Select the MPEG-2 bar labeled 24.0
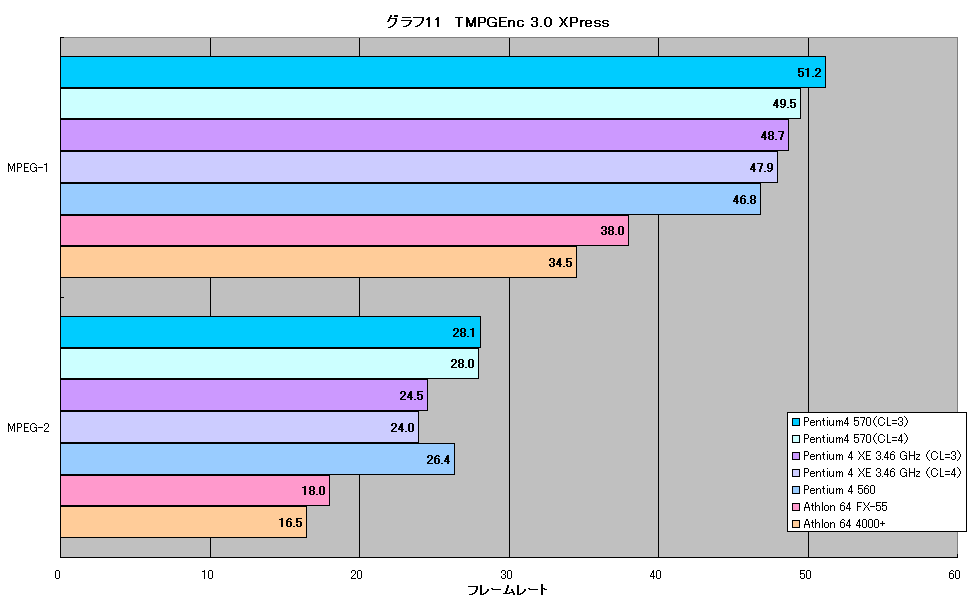 pyautogui.click(x=239, y=427)
